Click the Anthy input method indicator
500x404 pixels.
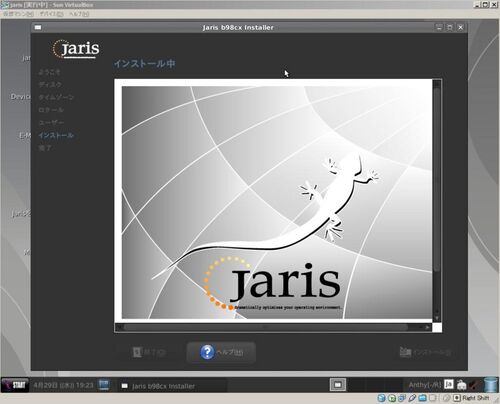pos(425,385)
